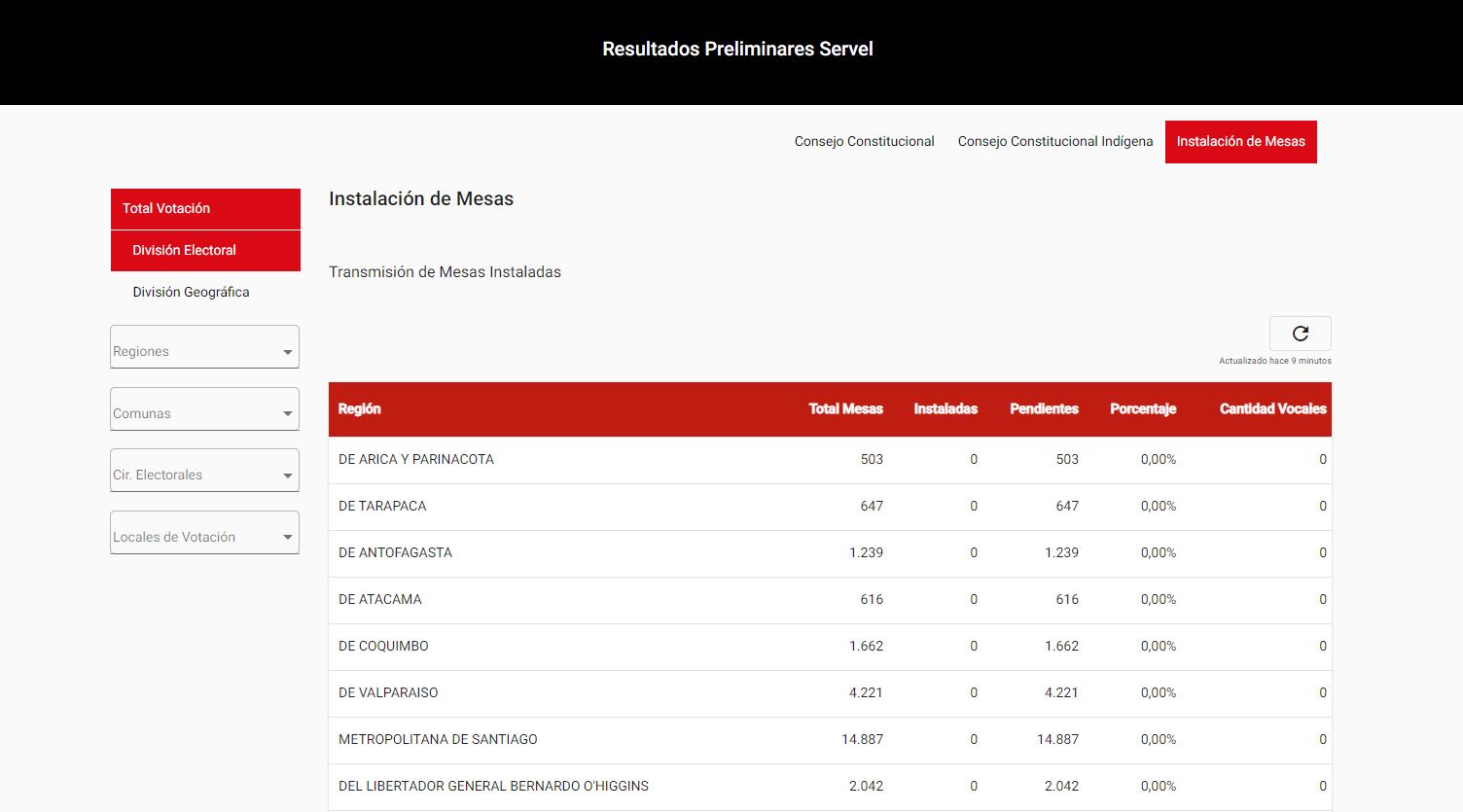Select Total Votación in sidebar

(205, 209)
